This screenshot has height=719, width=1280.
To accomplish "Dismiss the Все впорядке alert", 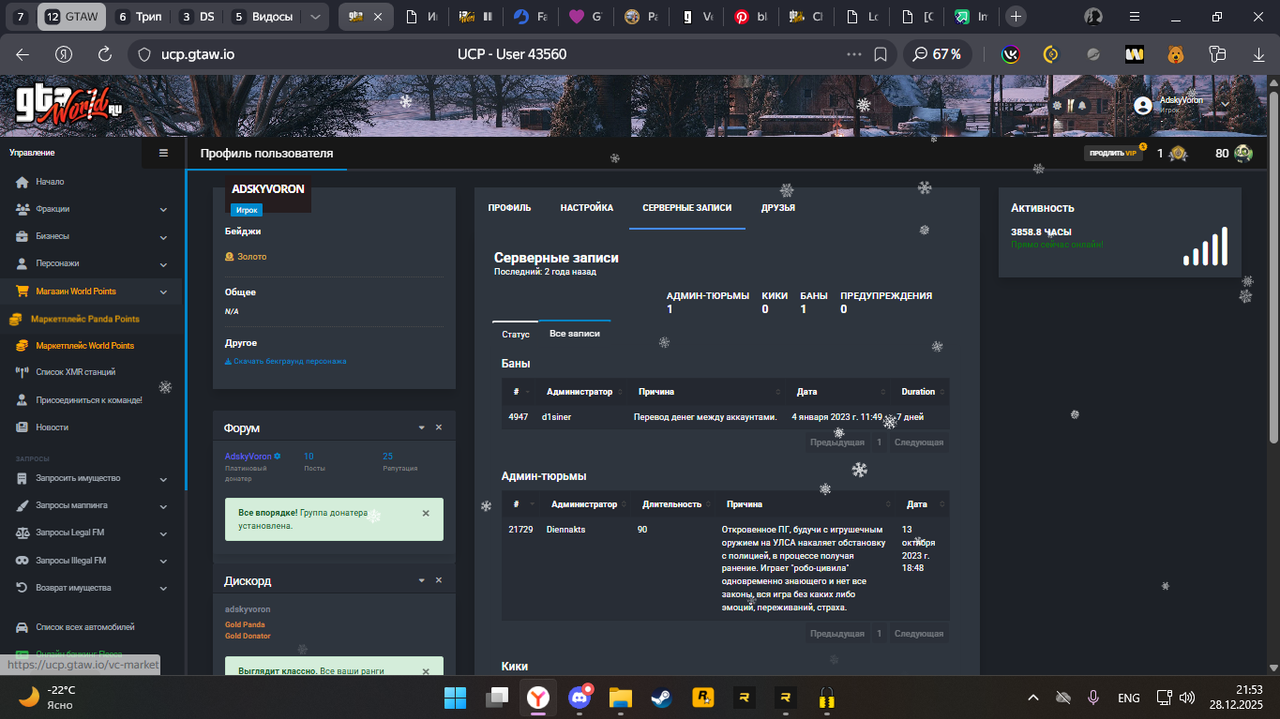I will click(x=425, y=513).
